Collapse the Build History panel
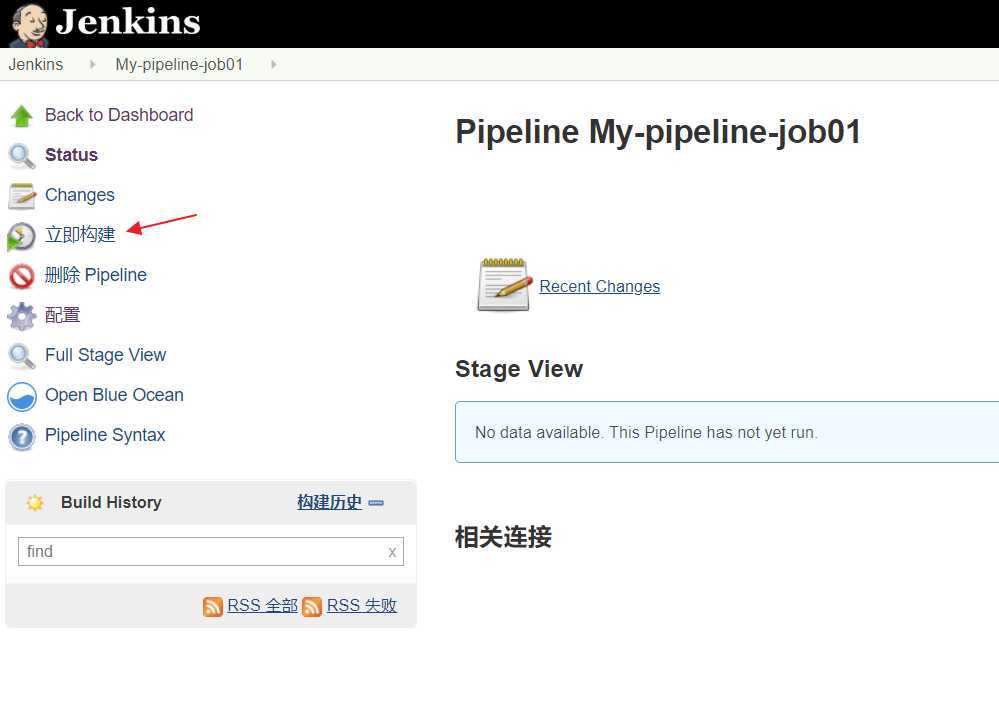The width and height of the screenshot is (999, 705). (x=376, y=503)
